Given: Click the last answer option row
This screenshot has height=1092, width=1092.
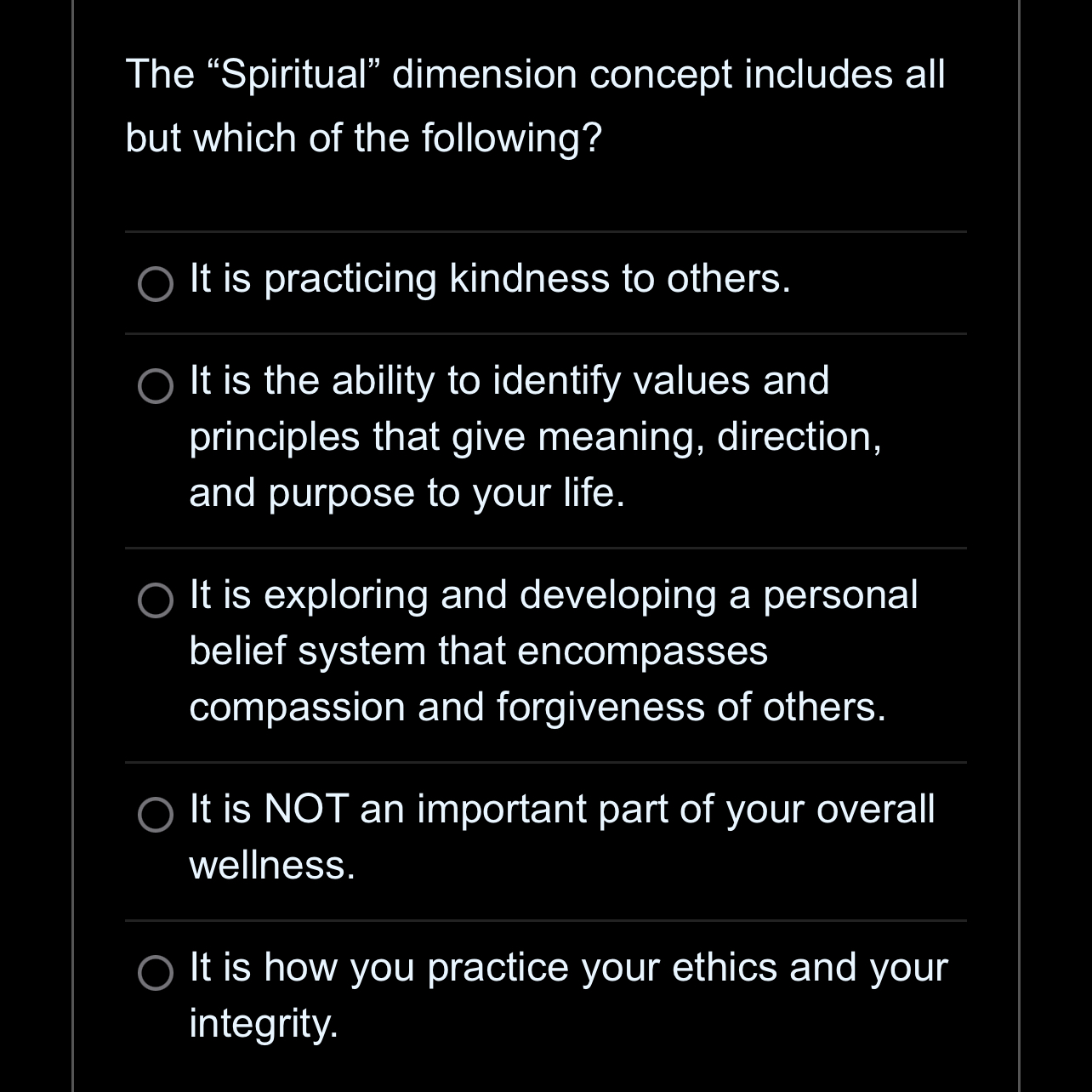Looking at the screenshot, I should [x=544, y=995].
